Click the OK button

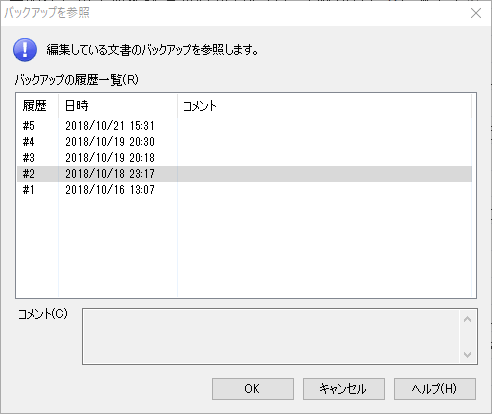(253, 389)
